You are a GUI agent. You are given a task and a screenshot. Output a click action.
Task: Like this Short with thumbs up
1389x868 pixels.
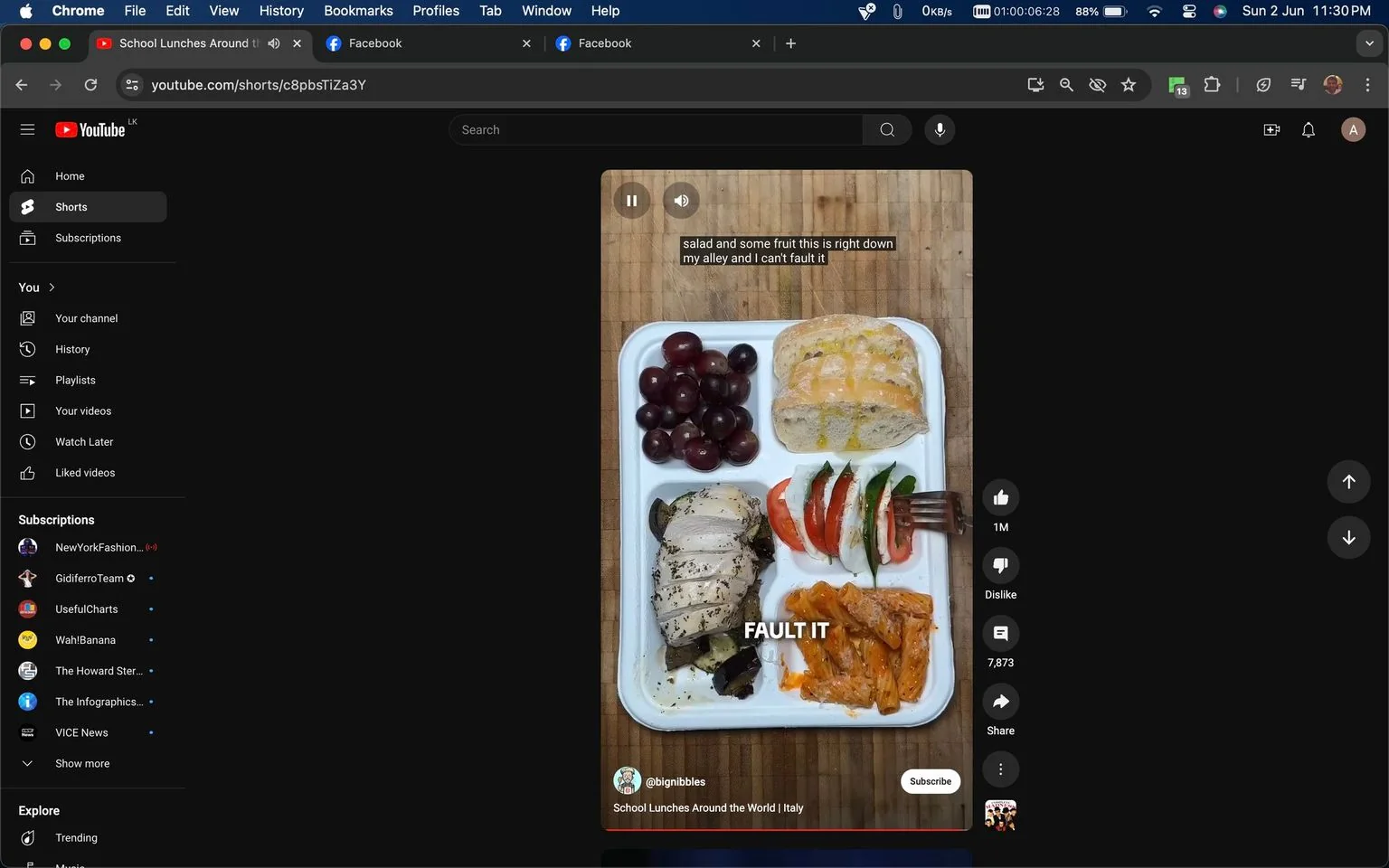1000,497
